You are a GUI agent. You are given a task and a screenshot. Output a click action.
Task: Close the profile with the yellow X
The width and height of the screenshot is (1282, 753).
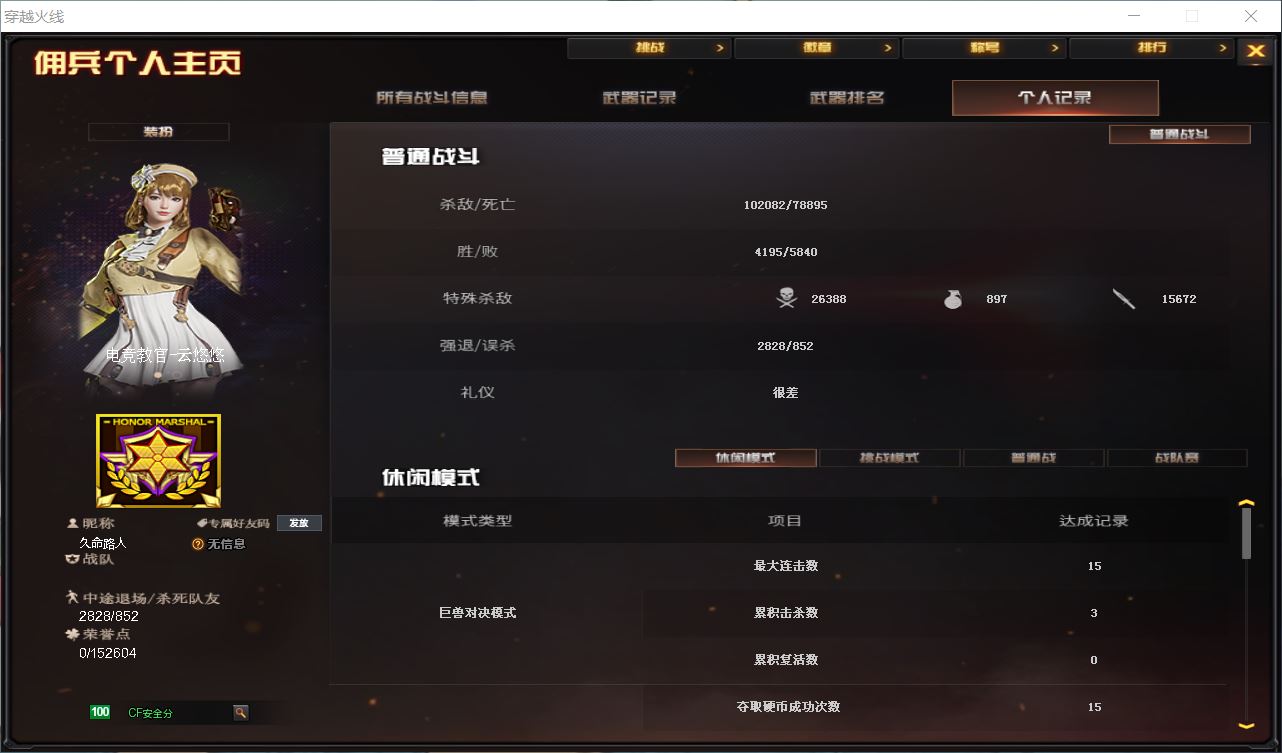pos(1255,52)
